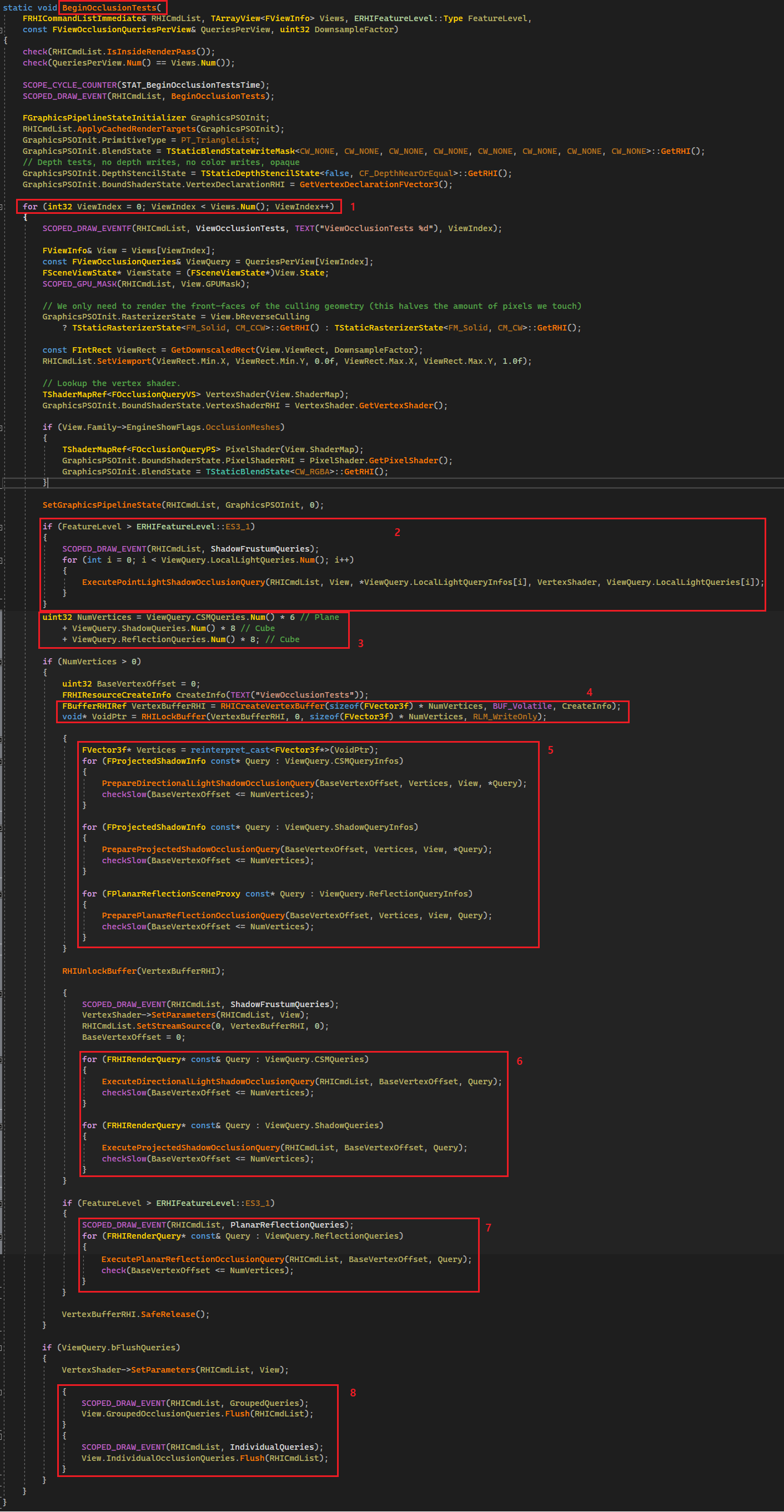Click SetGraphicsPipelineState function call

tap(102, 505)
